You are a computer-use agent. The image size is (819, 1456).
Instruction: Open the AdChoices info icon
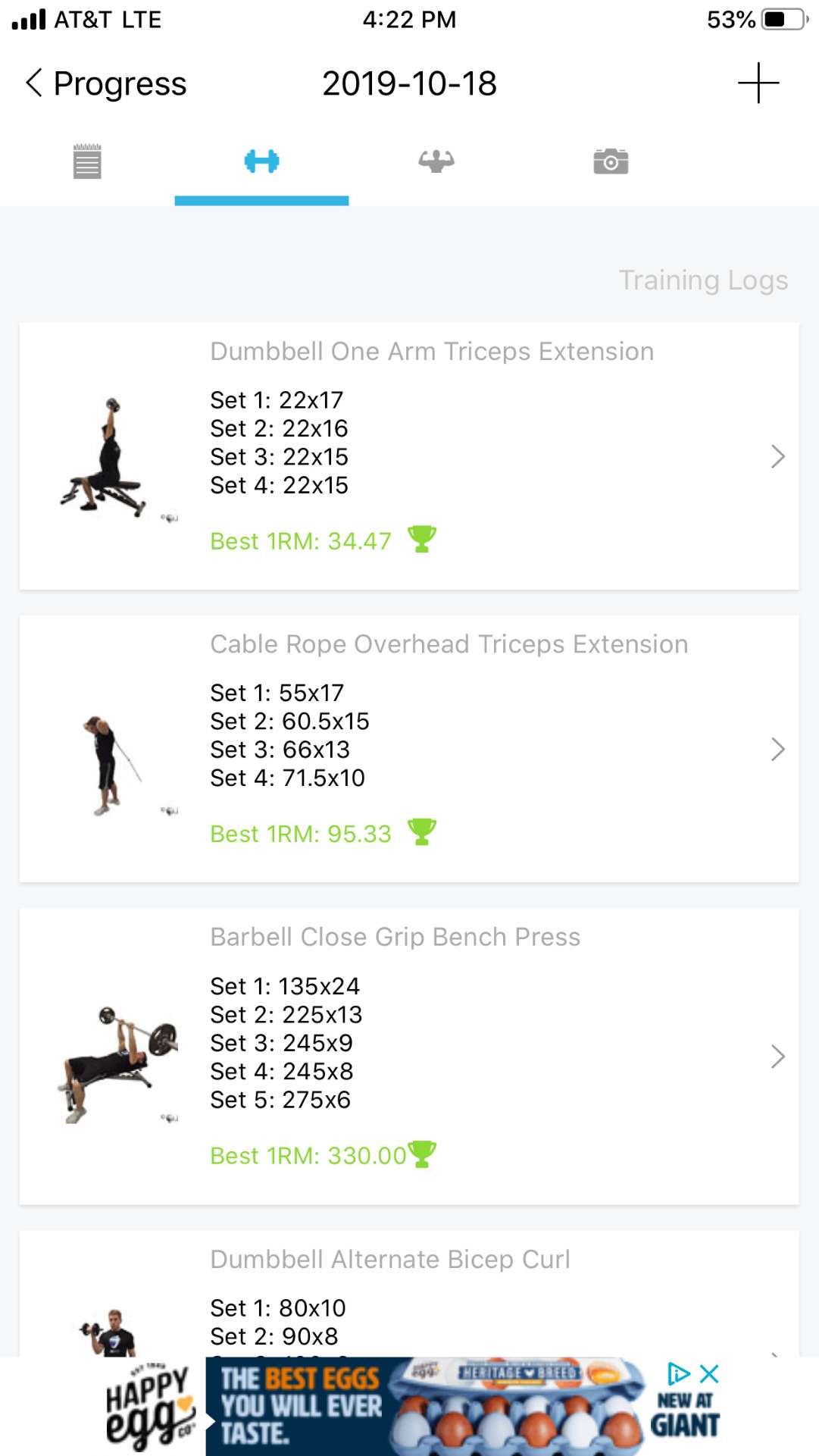678,1374
